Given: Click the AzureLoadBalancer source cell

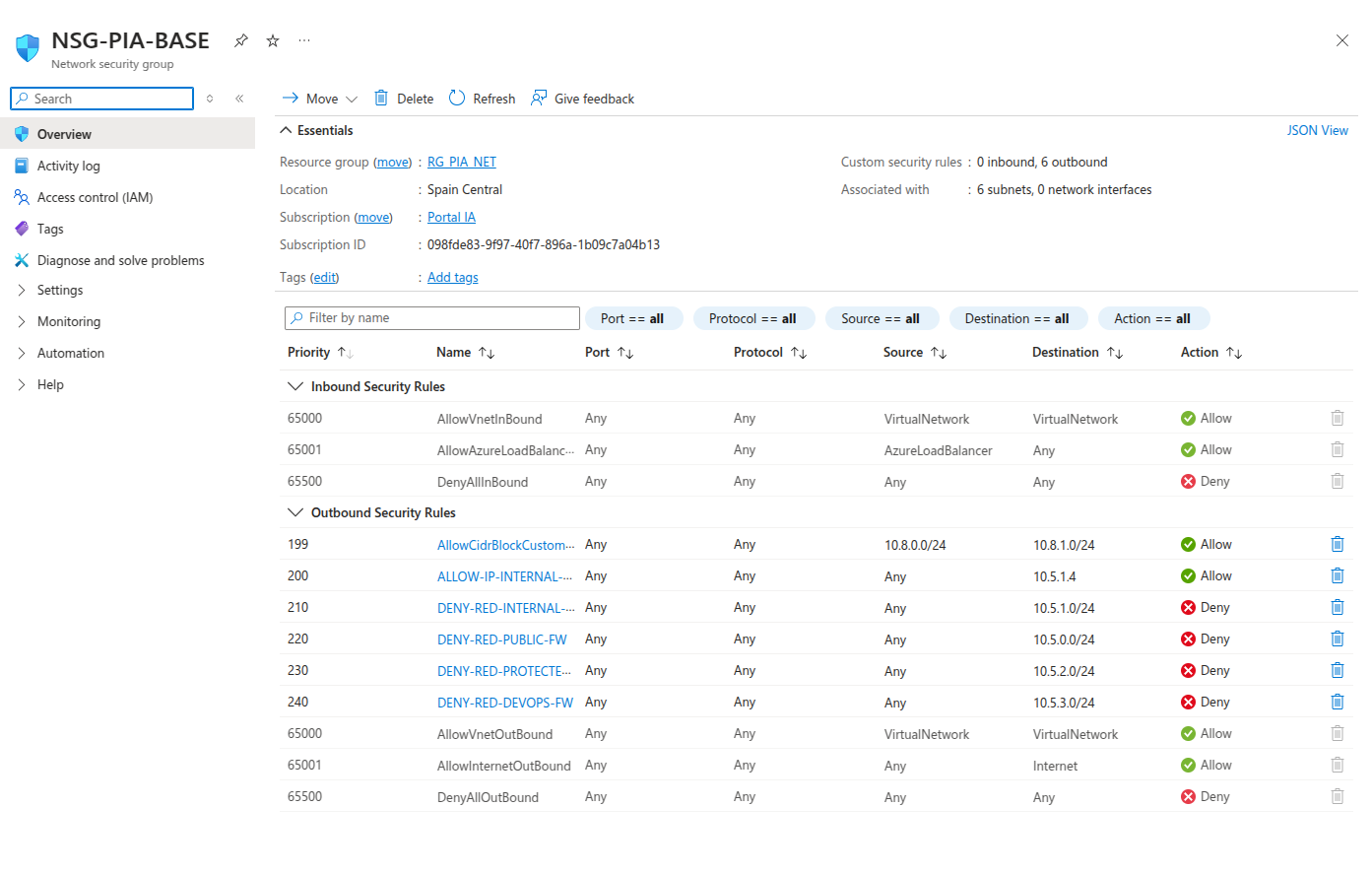Looking at the screenshot, I should coord(938,450).
